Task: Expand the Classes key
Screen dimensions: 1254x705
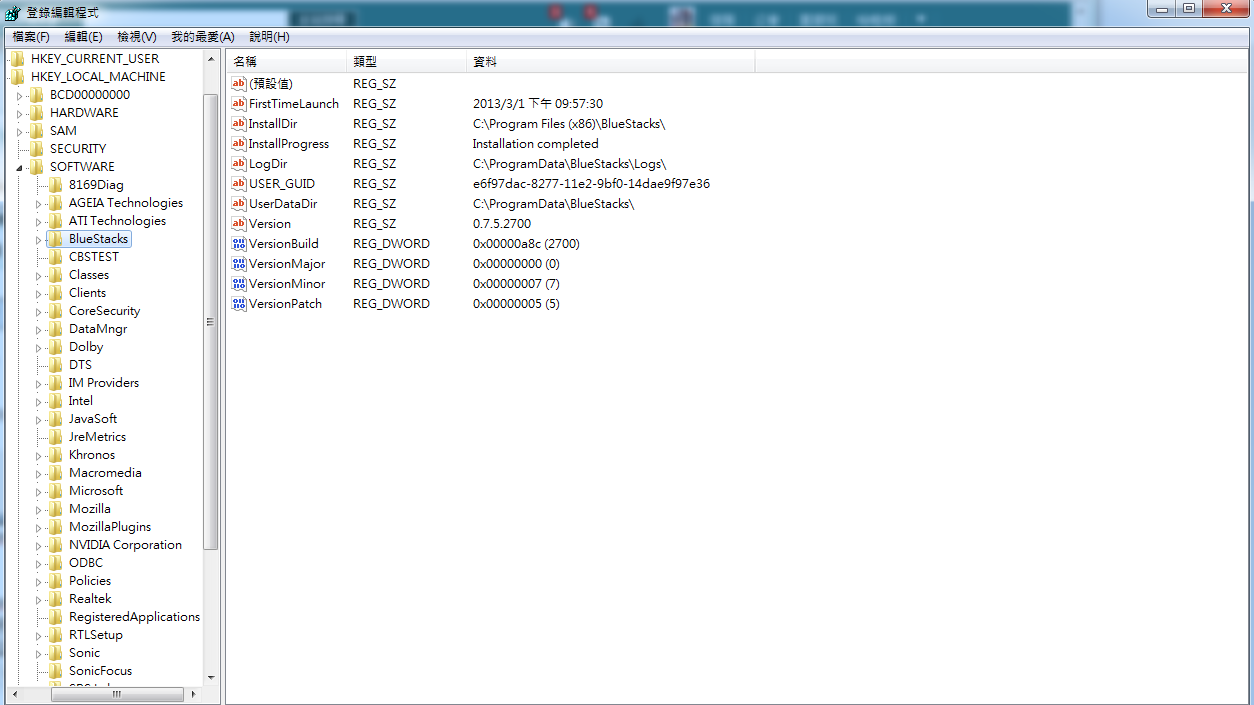Action: tap(38, 275)
